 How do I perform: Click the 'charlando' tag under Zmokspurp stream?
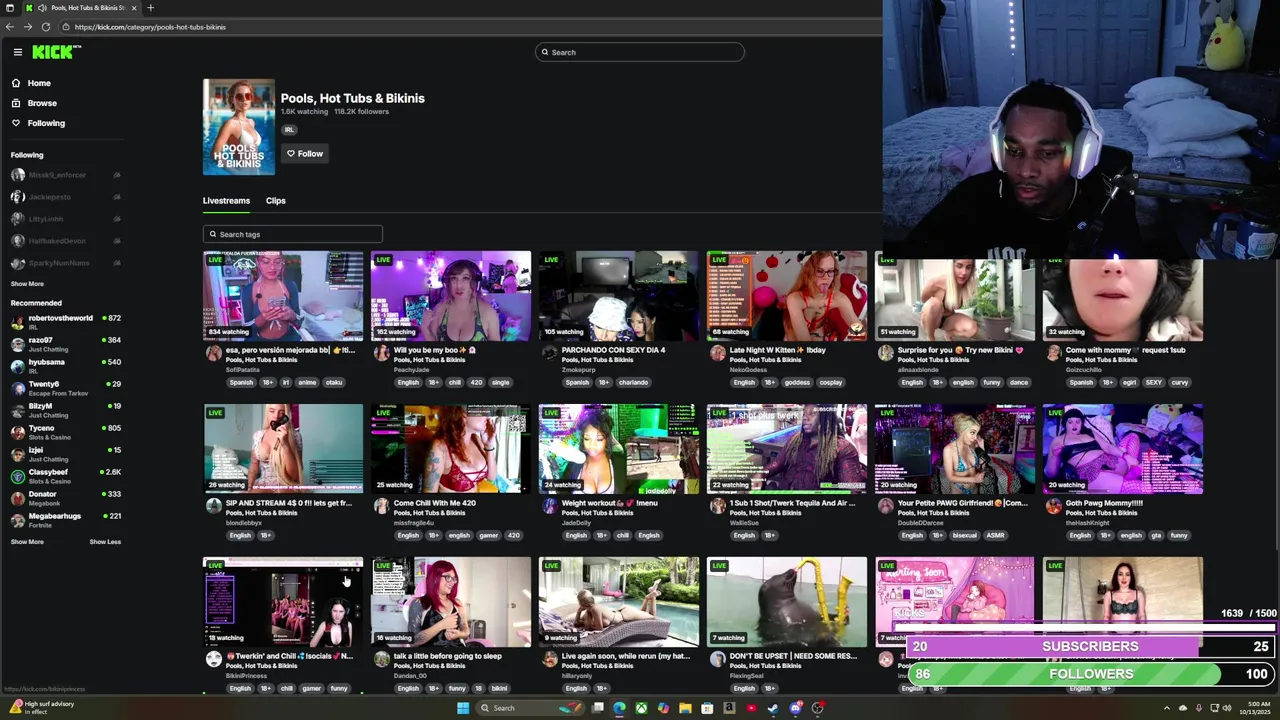coord(634,382)
